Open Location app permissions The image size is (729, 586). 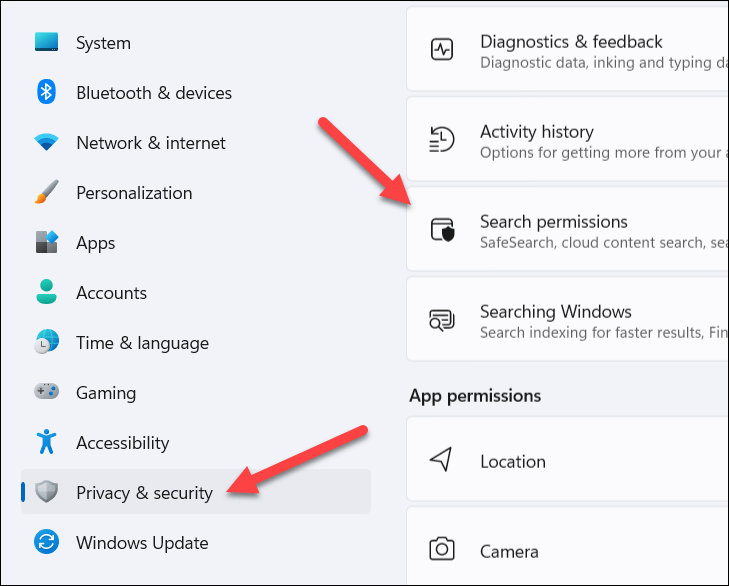(513, 461)
